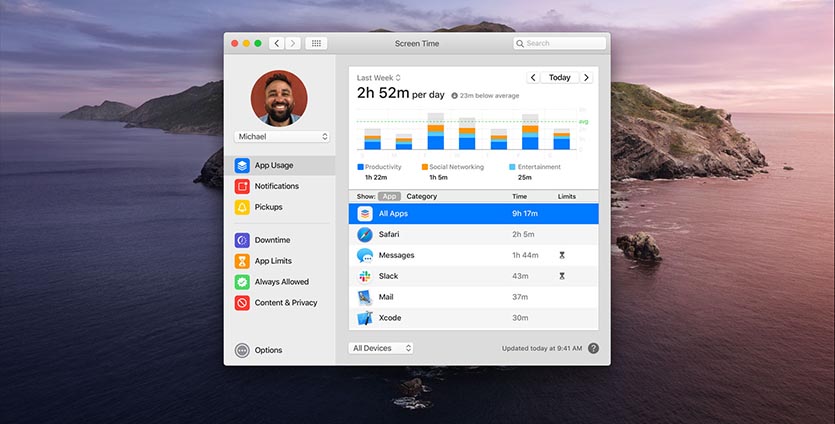Image resolution: width=835 pixels, height=424 pixels.
Task: Open the Michael user dropdown
Action: (x=282, y=136)
